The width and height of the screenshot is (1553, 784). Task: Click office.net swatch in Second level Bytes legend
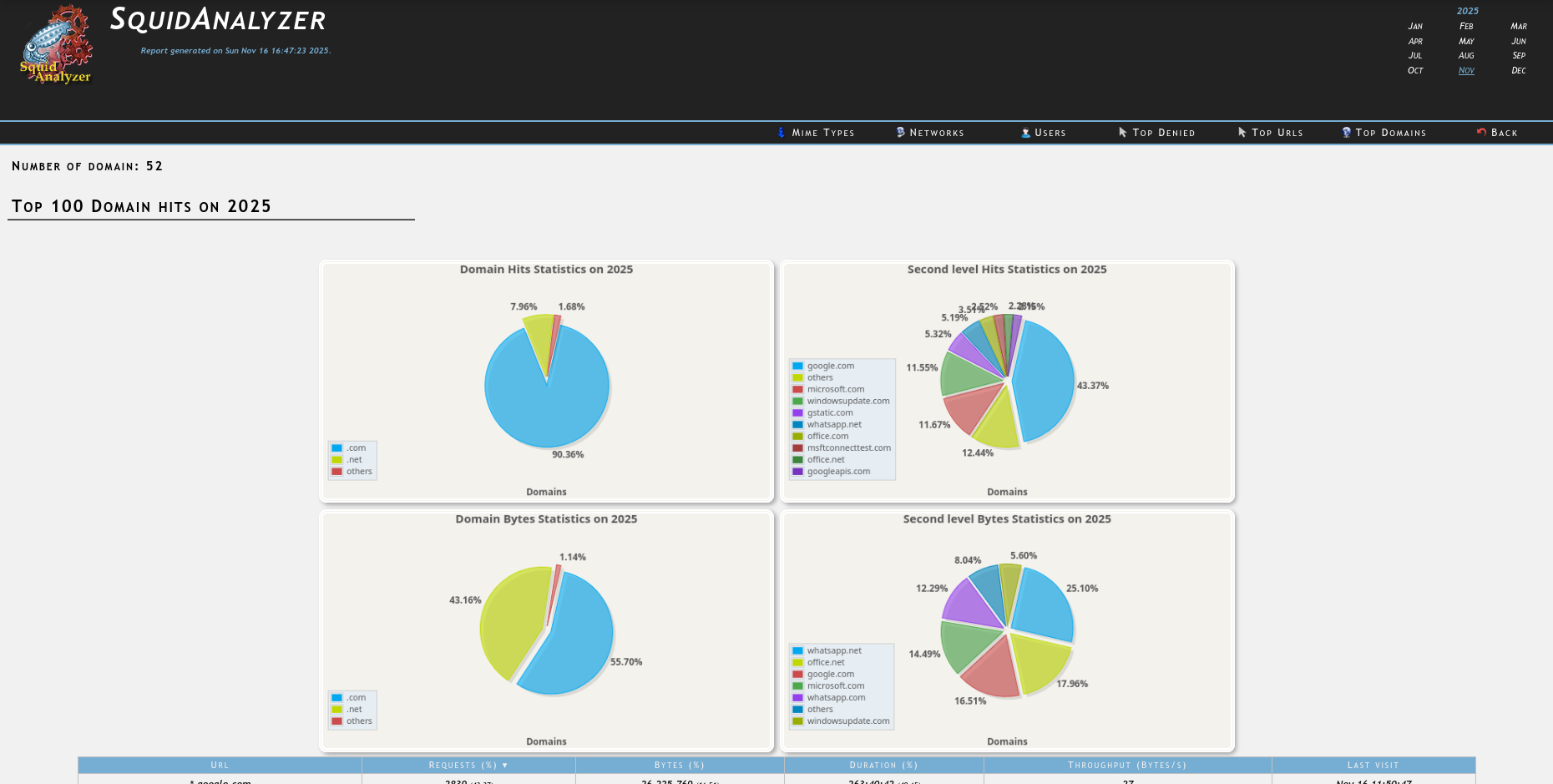pos(798,663)
